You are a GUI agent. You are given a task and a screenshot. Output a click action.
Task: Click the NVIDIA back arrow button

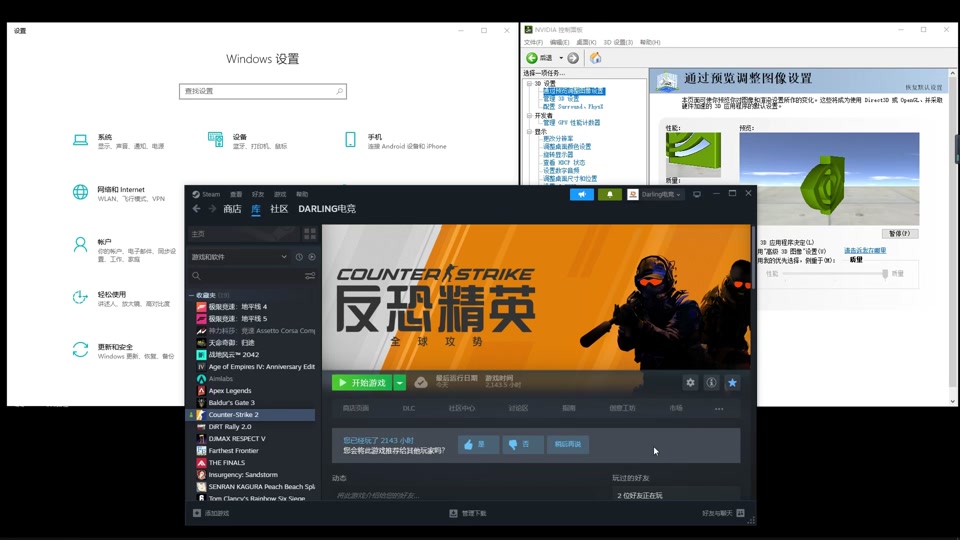pos(533,58)
